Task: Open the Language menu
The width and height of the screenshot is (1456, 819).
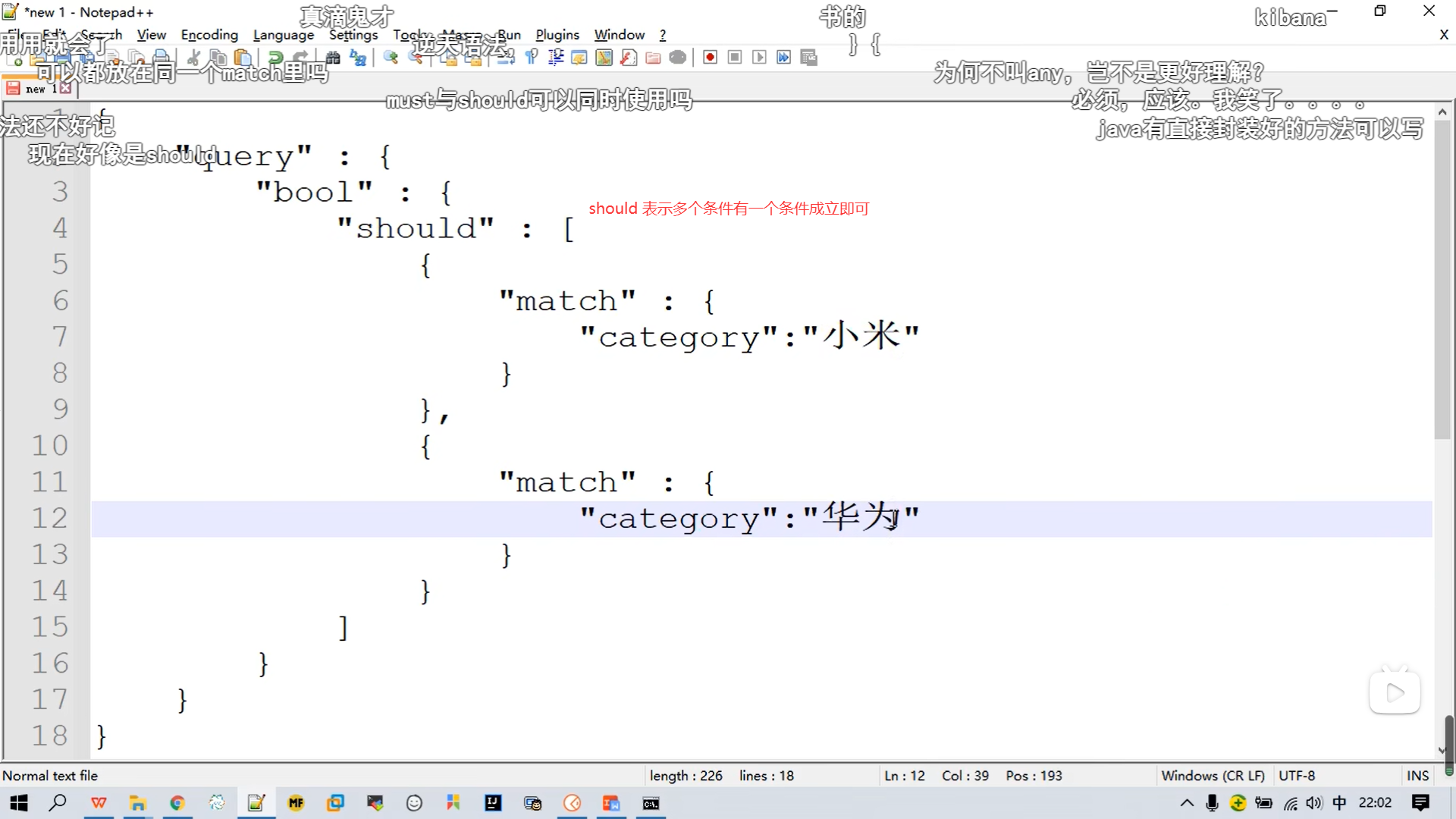Action: (283, 35)
